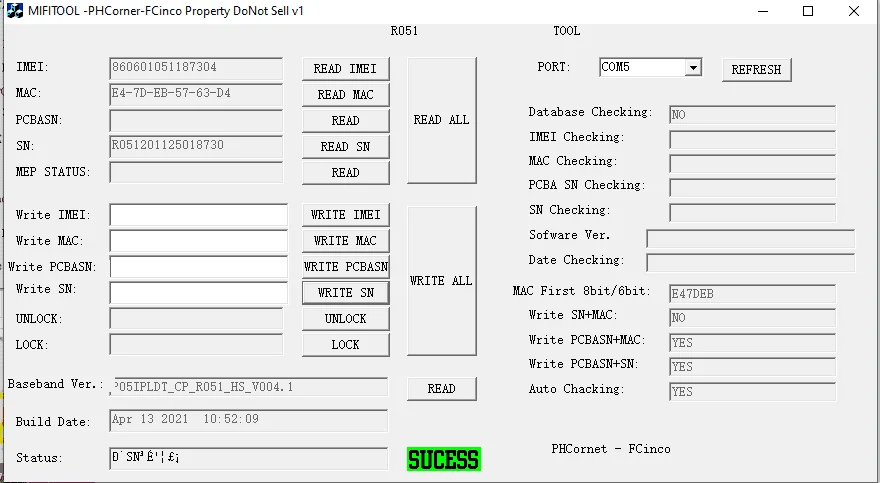Click the WRITE ALL button
Image resolution: width=880 pixels, height=483 pixels.
442,280
